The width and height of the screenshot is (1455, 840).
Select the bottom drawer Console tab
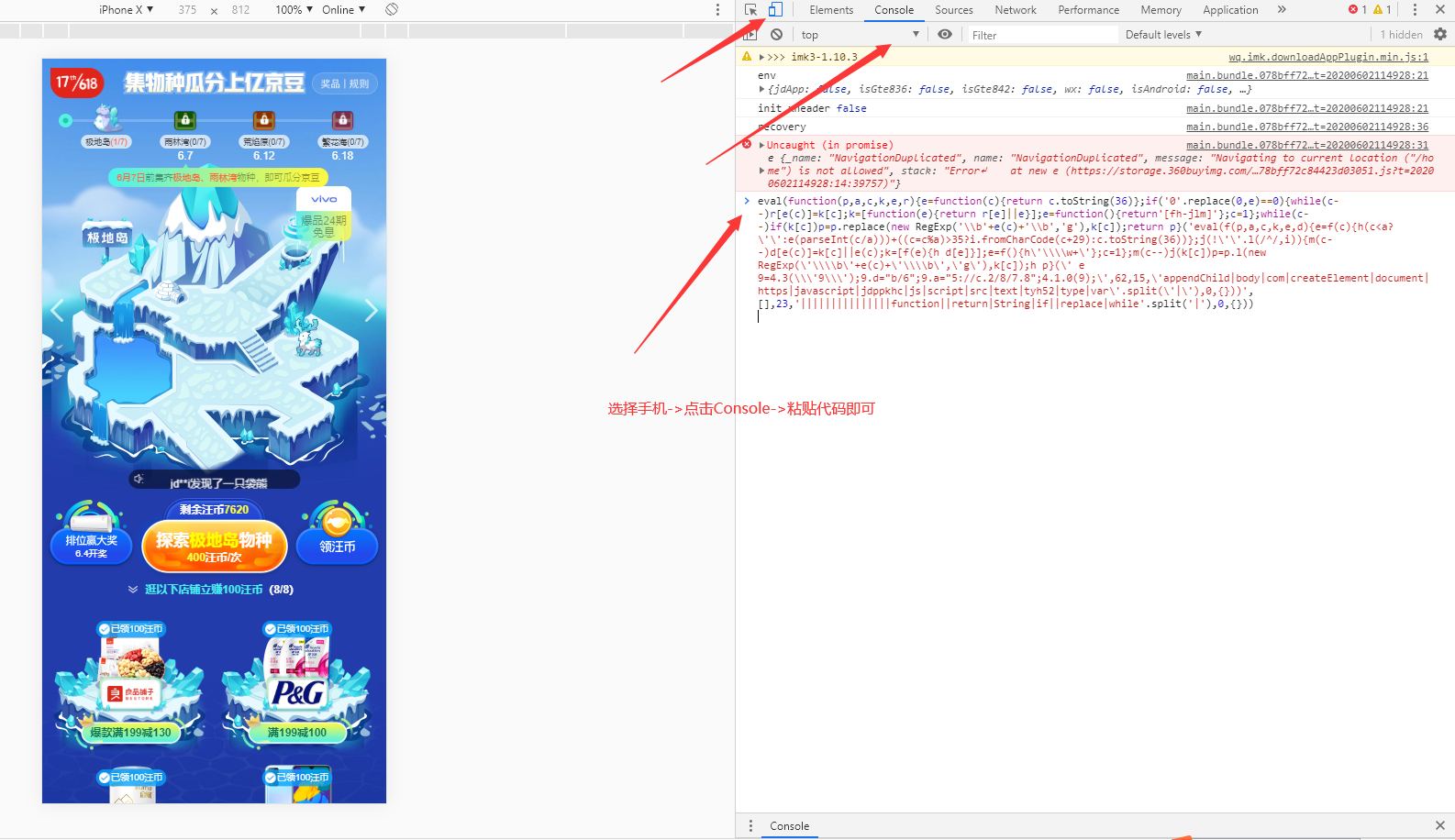pos(789,826)
